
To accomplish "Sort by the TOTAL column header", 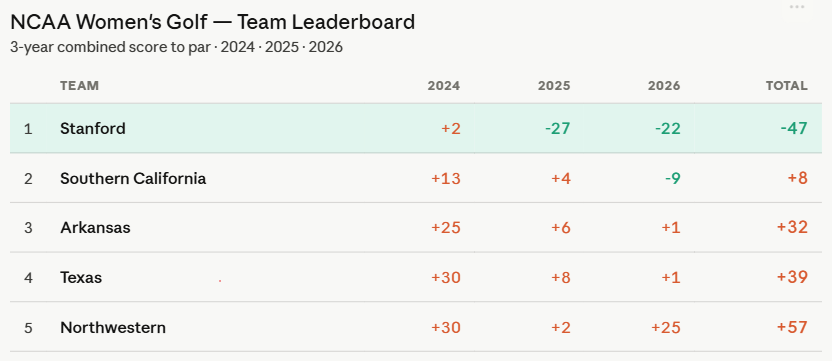I will (x=786, y=86).
